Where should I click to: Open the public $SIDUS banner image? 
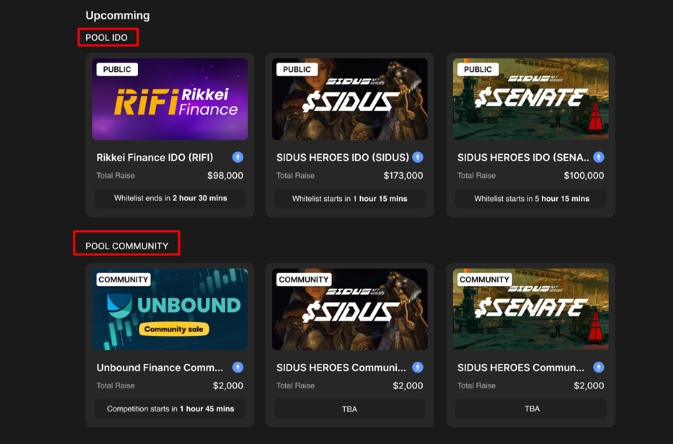point(350,99)
